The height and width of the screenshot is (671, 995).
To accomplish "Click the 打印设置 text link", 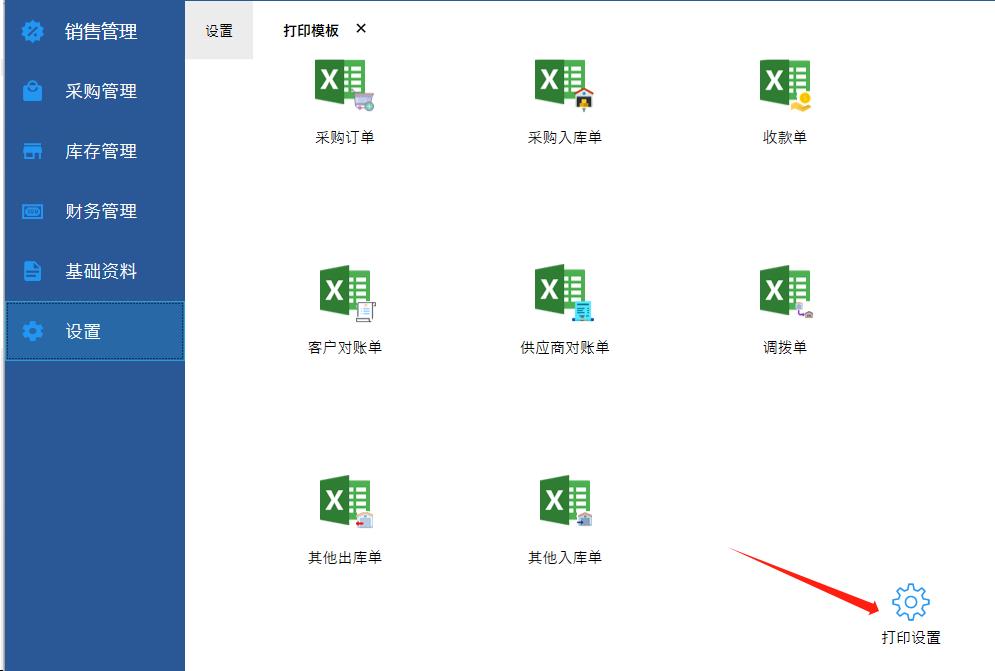I will [911, 637].
